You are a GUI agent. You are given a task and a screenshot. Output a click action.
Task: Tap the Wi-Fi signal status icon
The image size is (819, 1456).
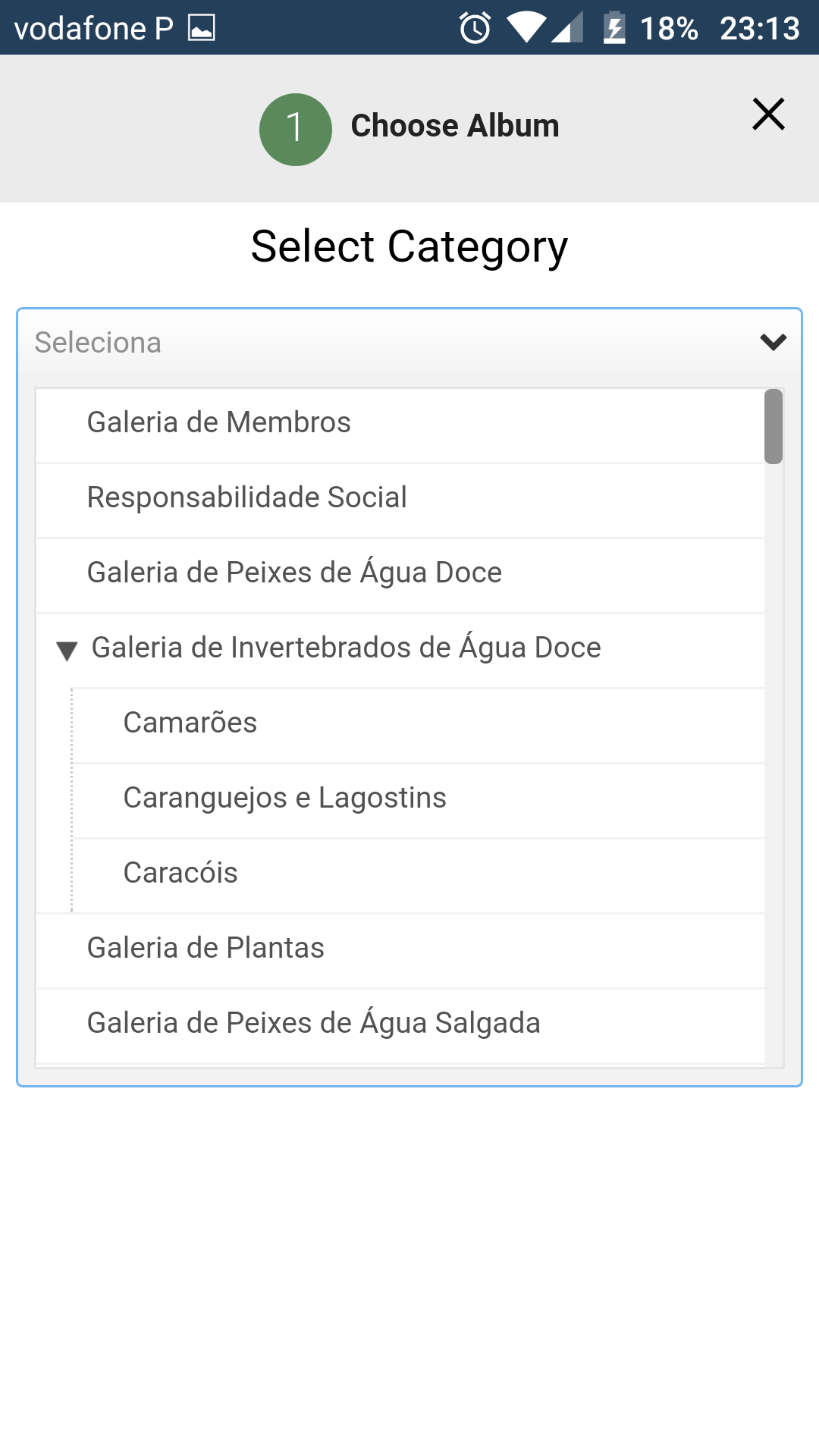[526, 28]
